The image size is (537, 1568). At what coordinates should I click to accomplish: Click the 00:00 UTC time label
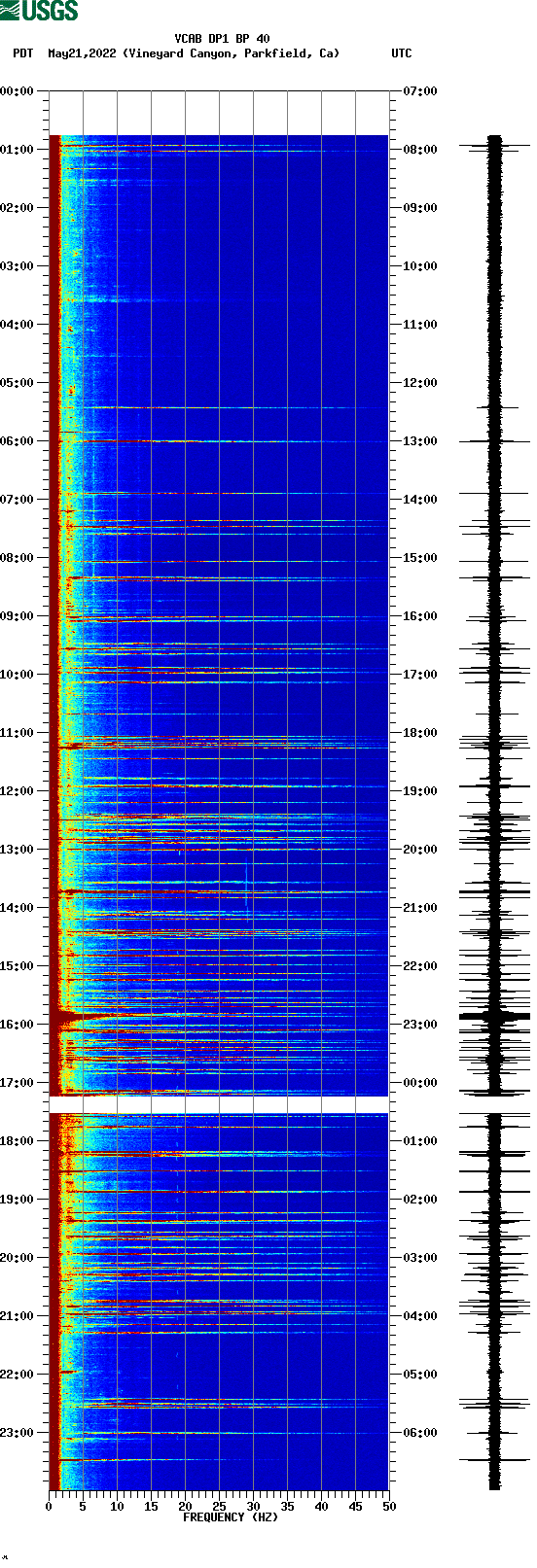coord(420,1083)
